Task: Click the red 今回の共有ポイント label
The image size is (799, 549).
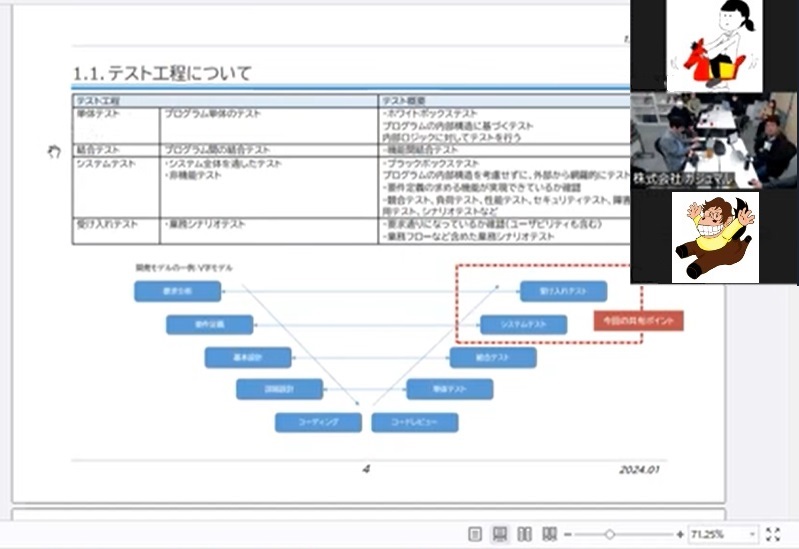Action: [x=638, y=321]
